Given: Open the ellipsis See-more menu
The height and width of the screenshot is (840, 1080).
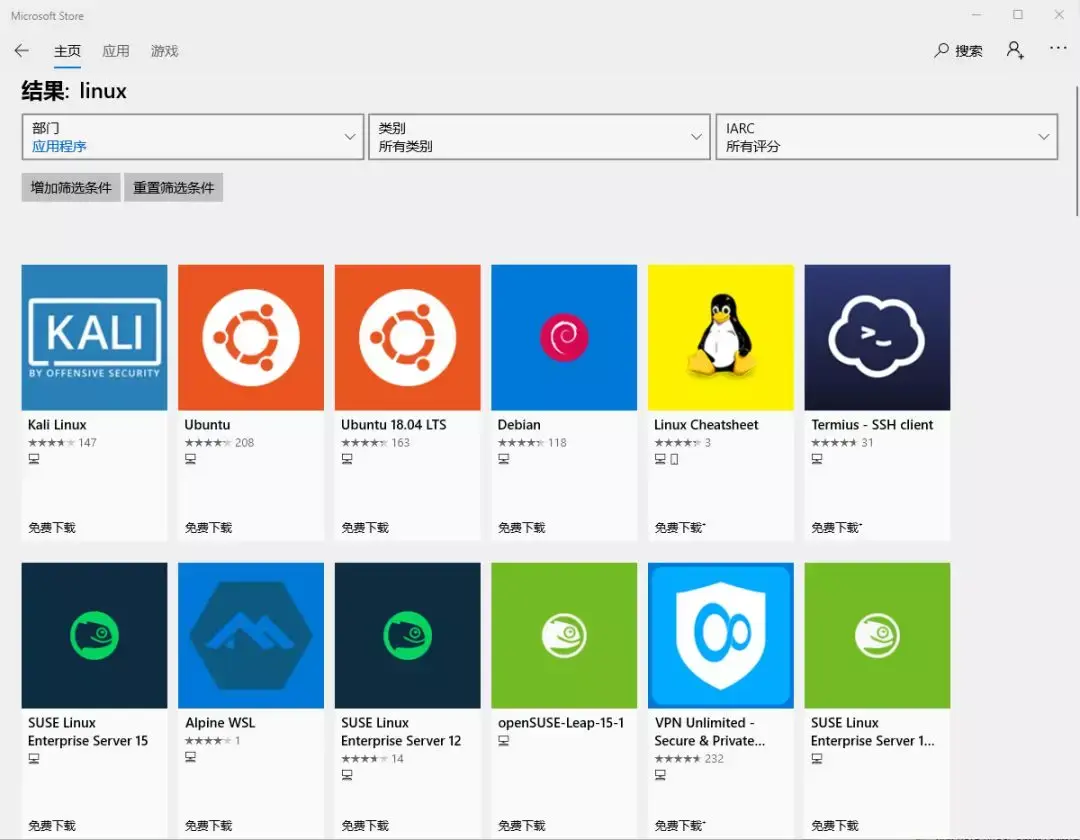Looking at the screenshot, I should point(1057,49).
